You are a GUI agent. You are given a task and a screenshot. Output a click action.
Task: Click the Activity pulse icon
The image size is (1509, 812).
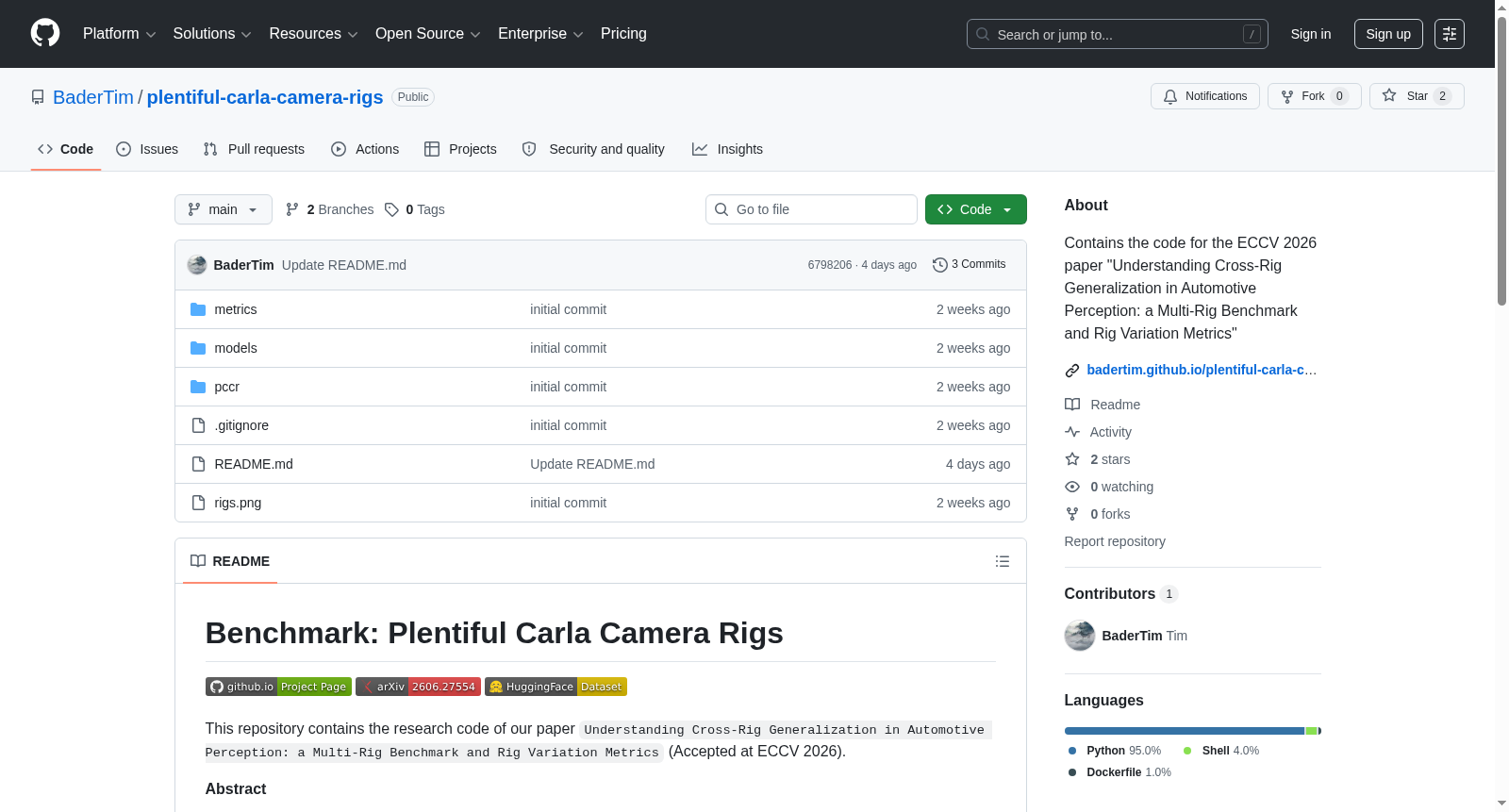point(1072,432)
